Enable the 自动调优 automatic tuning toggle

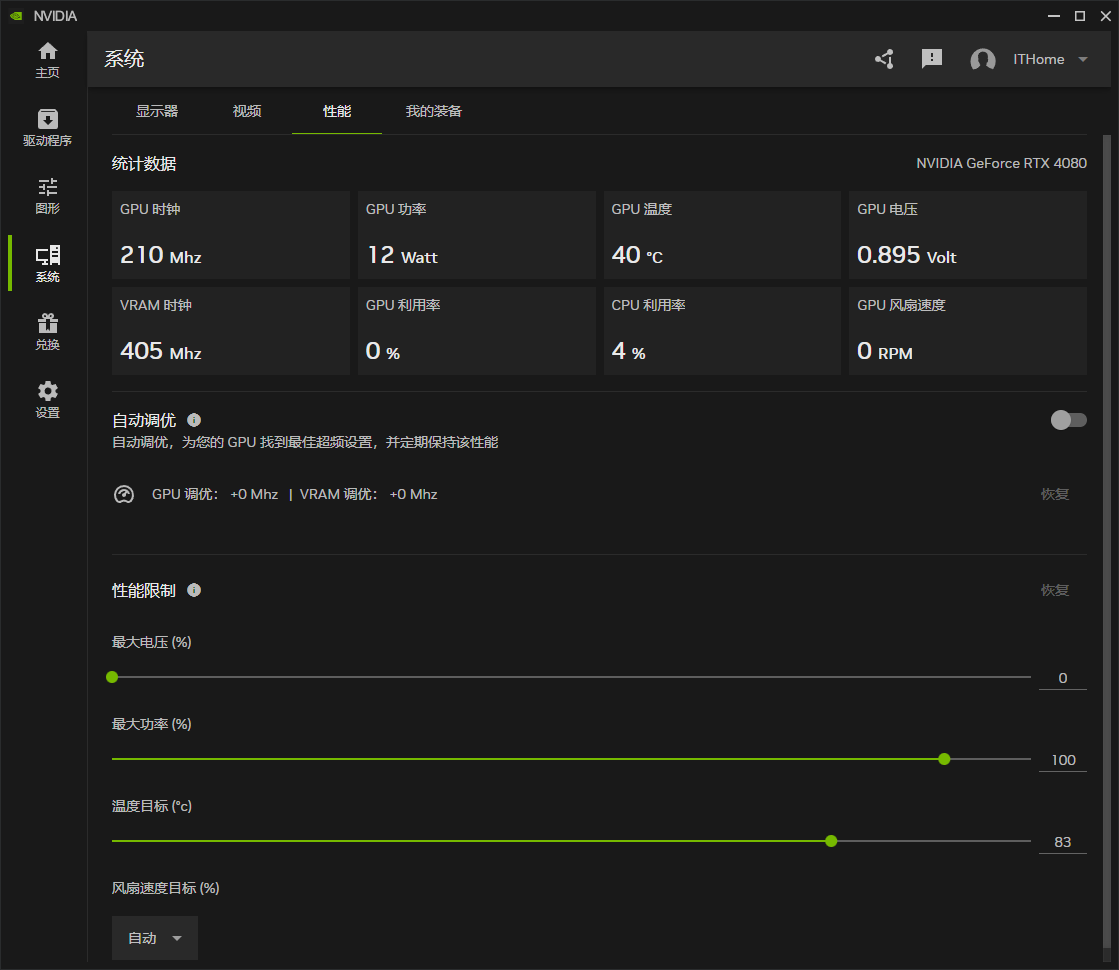click(x=1066, y=421)
